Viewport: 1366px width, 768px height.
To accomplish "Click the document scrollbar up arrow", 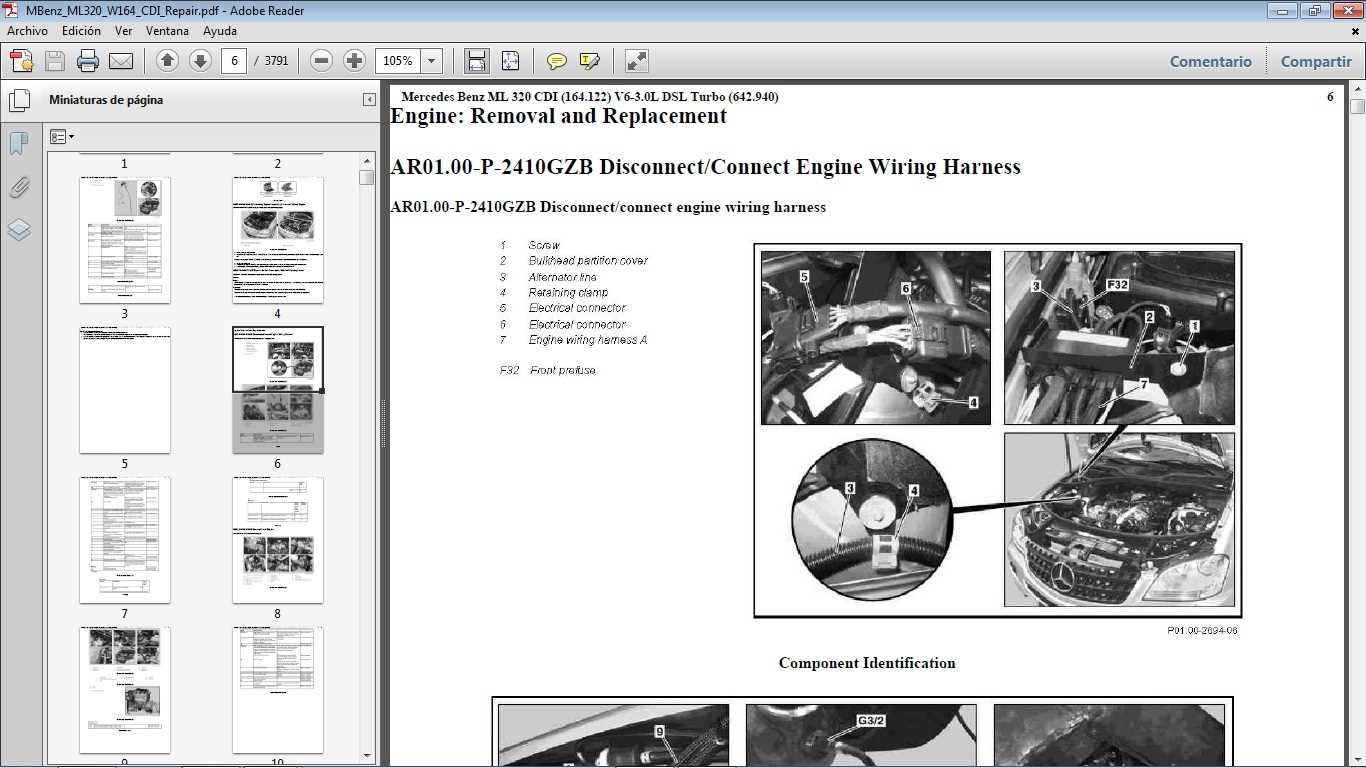I will pos(1357,89).
